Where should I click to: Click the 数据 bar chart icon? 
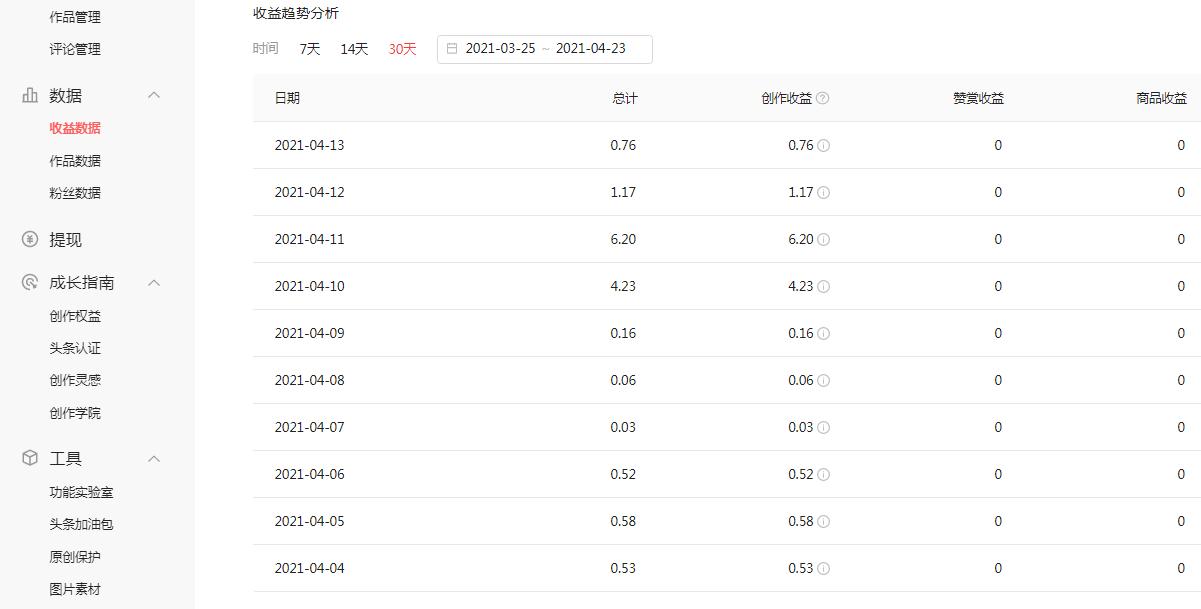[30, 96]
